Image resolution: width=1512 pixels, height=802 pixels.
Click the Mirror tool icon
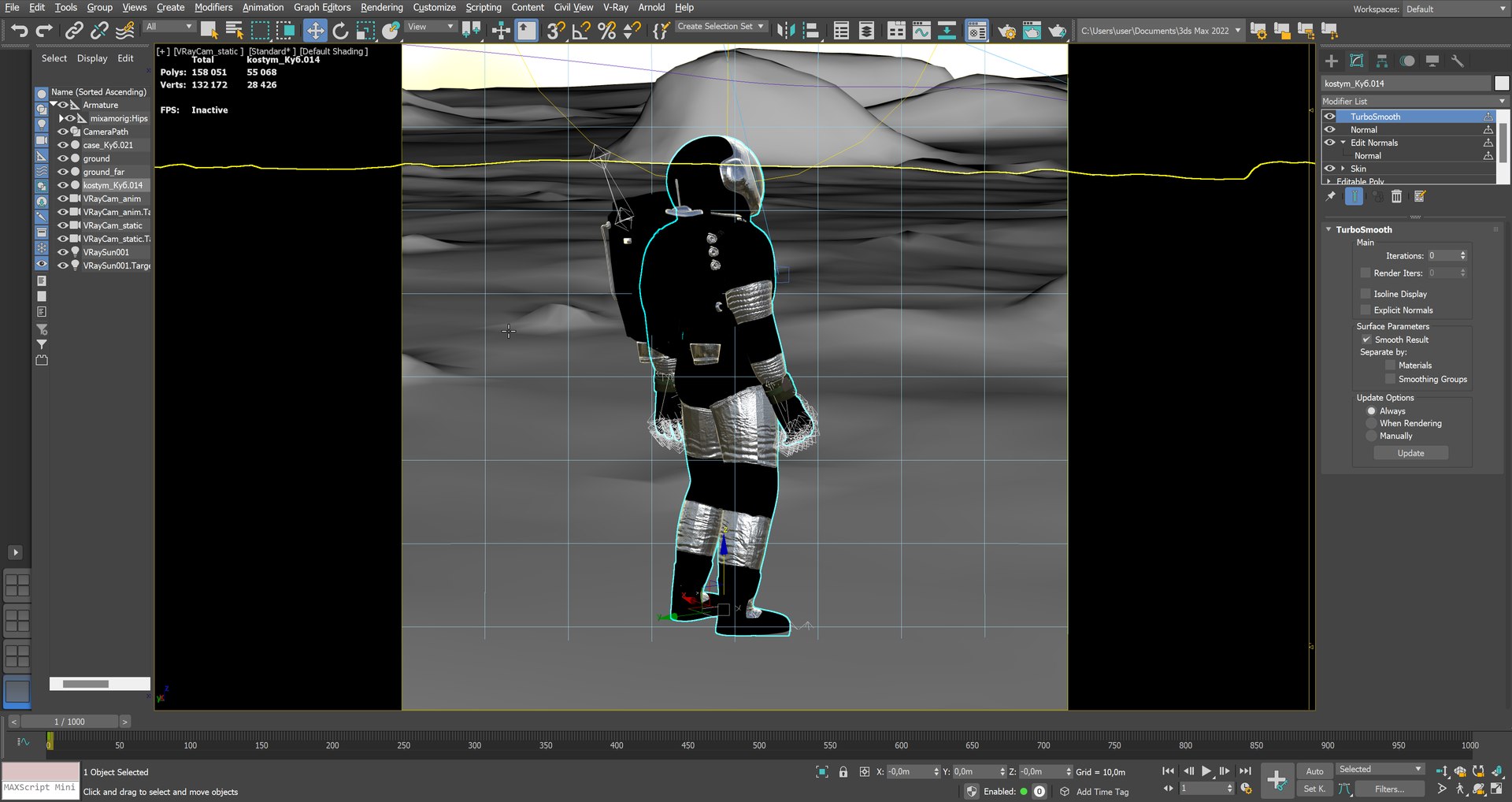[786, 31]
